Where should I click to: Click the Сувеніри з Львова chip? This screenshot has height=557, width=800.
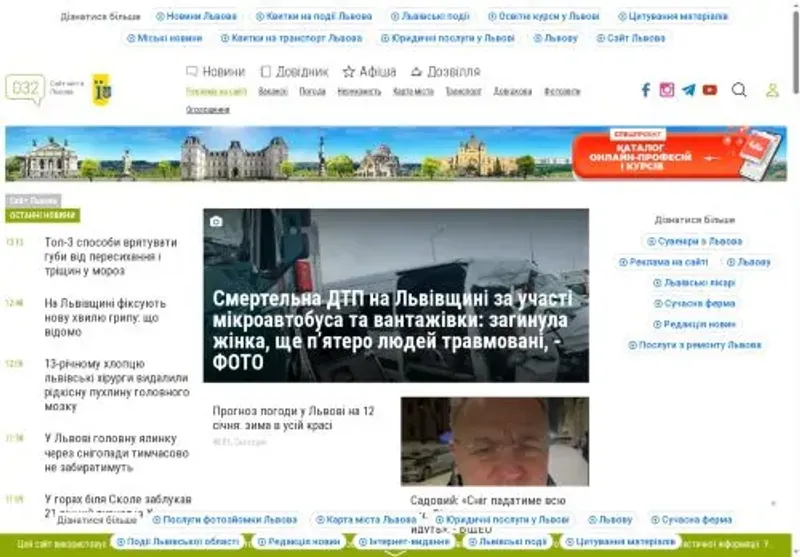pos(694,241)
